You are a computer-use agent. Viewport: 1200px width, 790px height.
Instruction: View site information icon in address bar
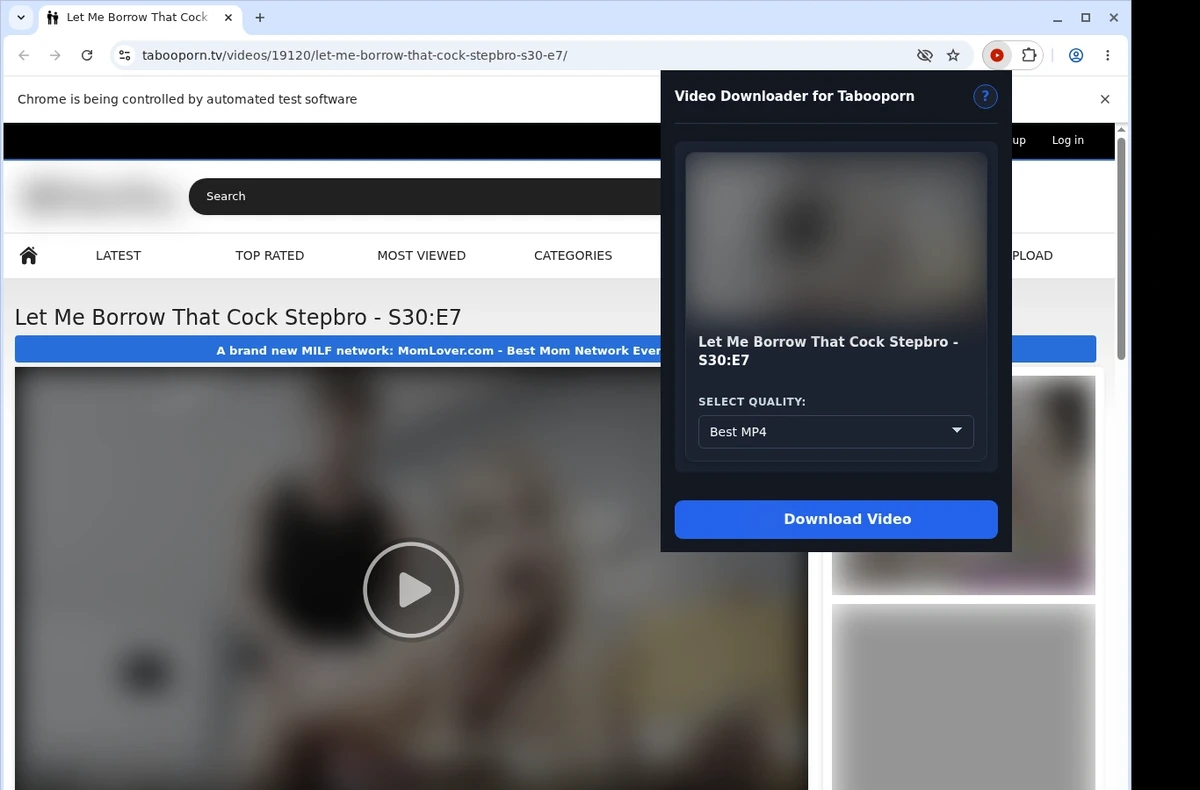pyautogui.click(x=124, y=56)
